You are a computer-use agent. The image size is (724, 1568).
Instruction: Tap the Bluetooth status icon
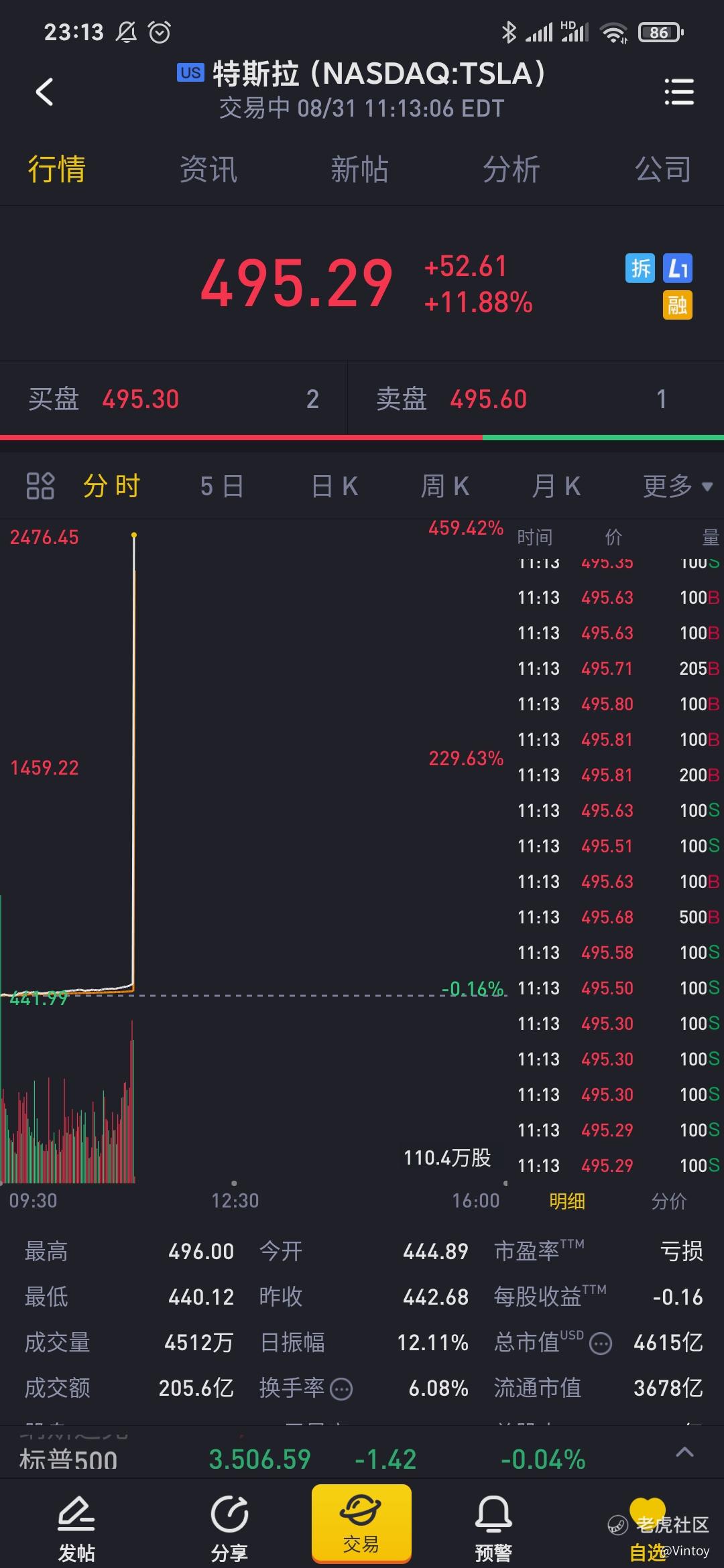[509, 31]
